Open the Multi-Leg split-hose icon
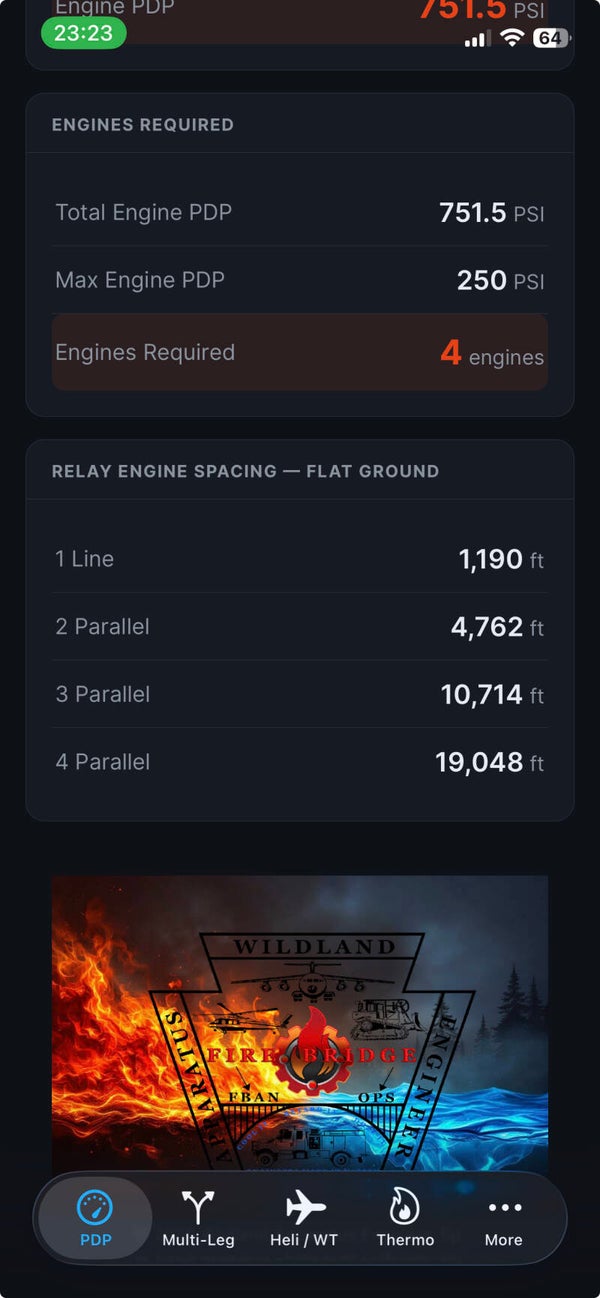The image size is (600, 1298). 198,1207
